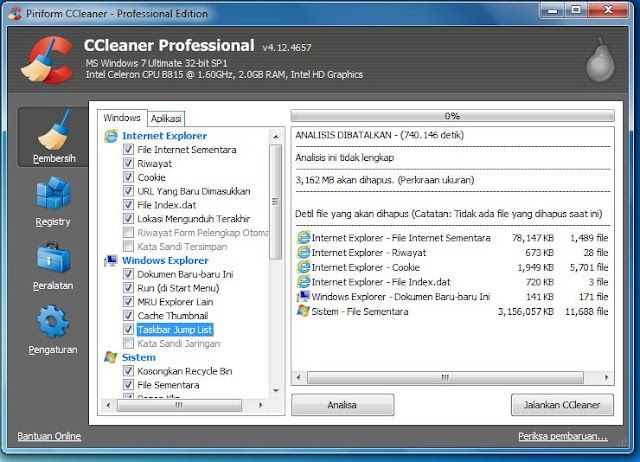
Task: Click Periksa pembaruan link
Action: (x=563, y=436)
